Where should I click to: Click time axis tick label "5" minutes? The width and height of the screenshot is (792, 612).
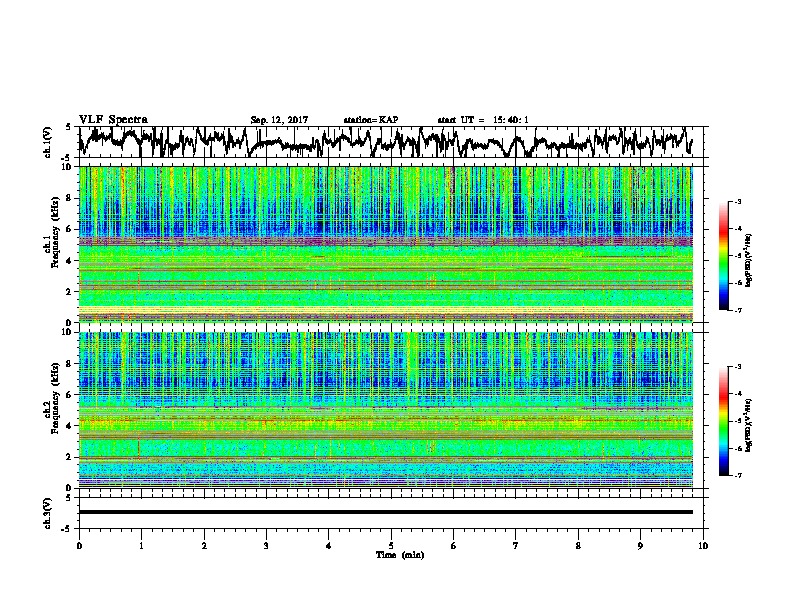[391, 546]
